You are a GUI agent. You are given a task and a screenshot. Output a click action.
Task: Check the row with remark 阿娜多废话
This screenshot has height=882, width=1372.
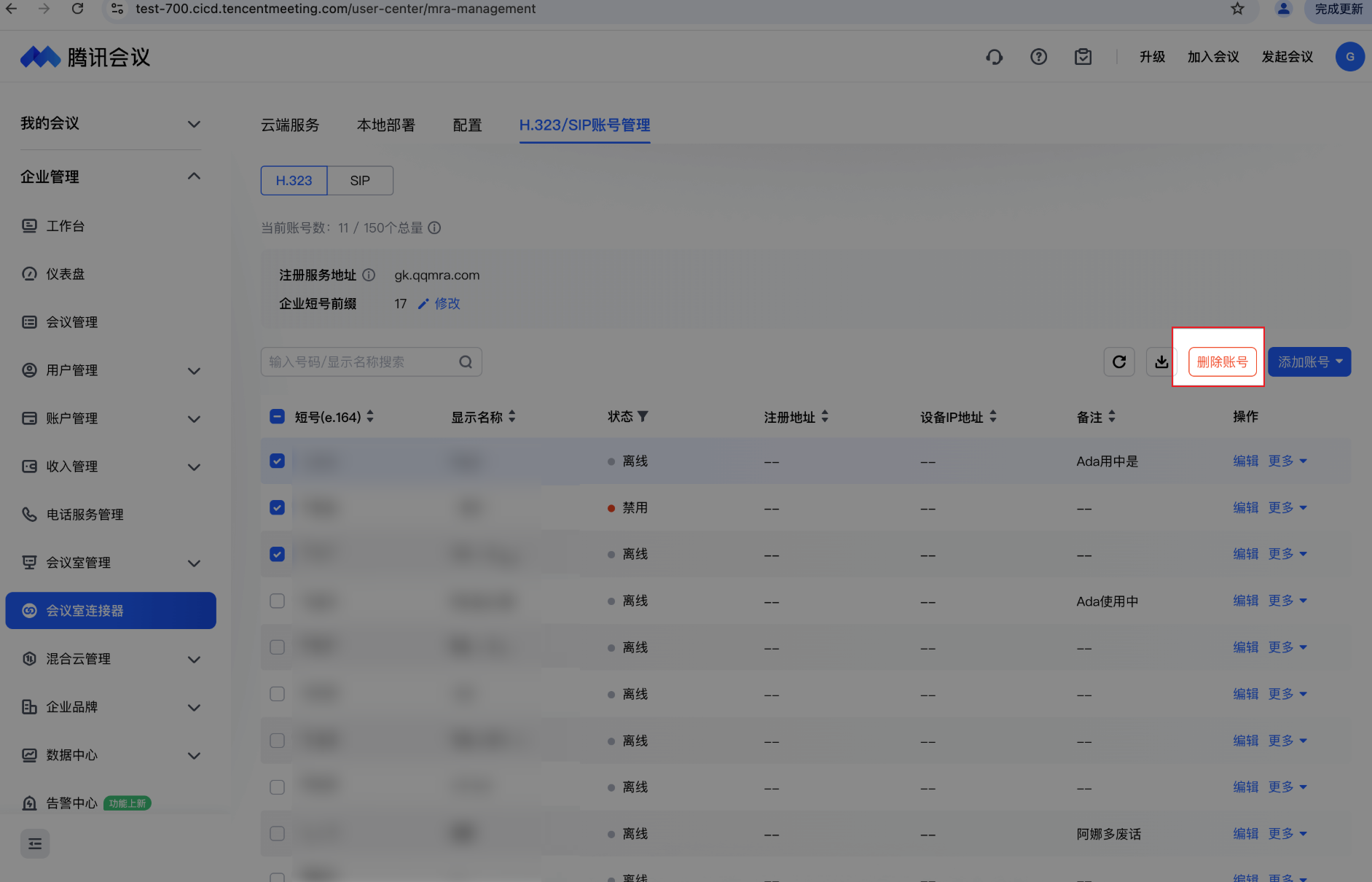277,833
